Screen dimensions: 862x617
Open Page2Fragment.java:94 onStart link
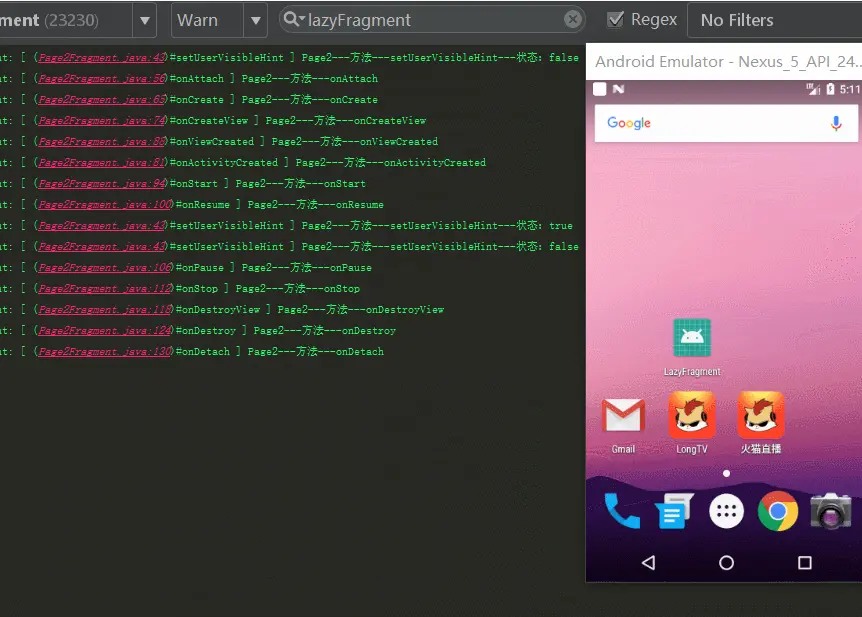coord(102,183)
